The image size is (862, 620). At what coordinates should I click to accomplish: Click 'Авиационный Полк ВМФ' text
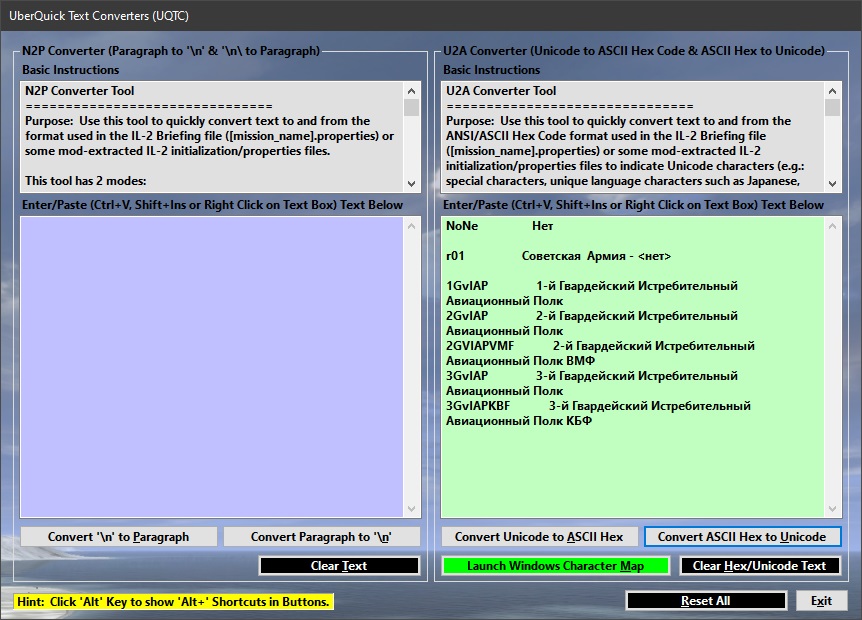pos(520,361)
